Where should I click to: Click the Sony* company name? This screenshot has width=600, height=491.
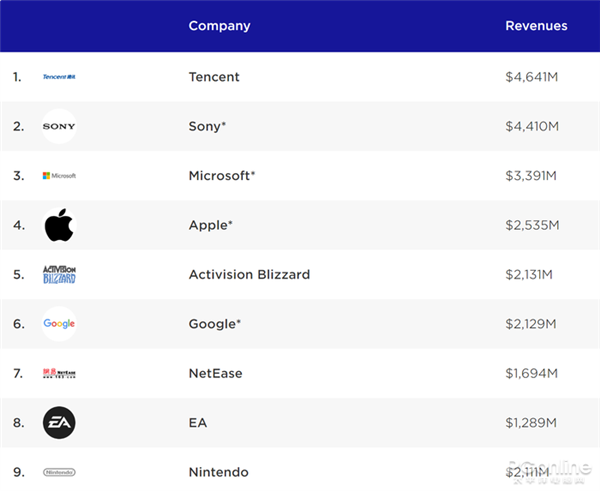click(x=208, y=126)
